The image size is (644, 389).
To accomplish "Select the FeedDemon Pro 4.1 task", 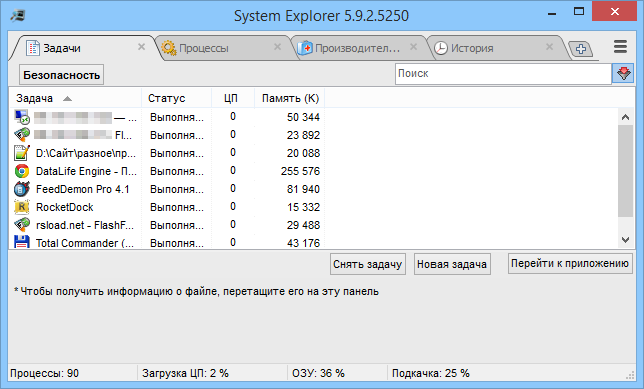I will coord(83,189).
